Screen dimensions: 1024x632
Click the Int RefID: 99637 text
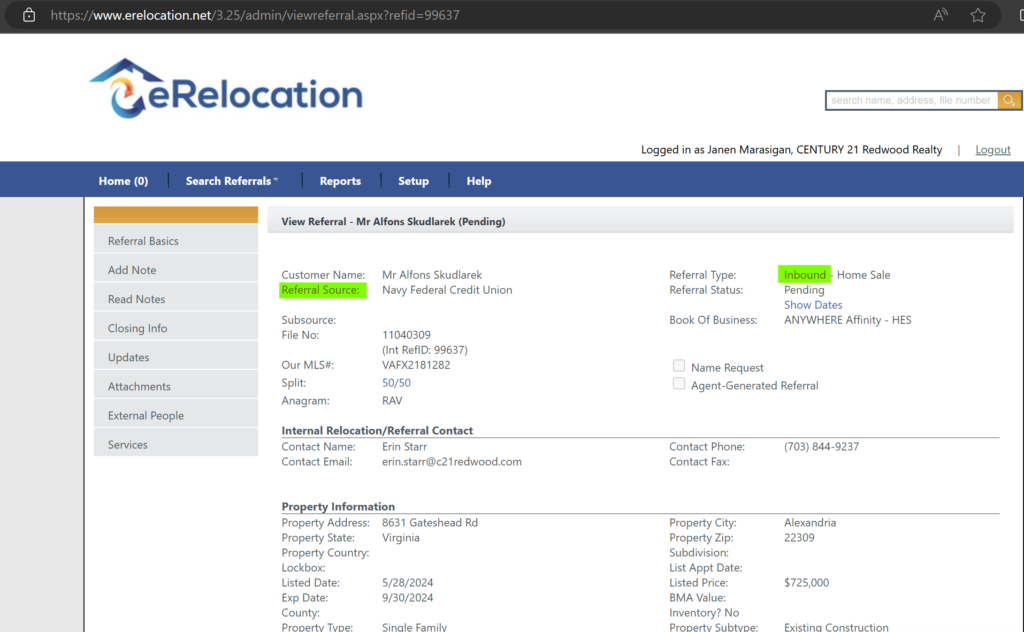[425, 350]
